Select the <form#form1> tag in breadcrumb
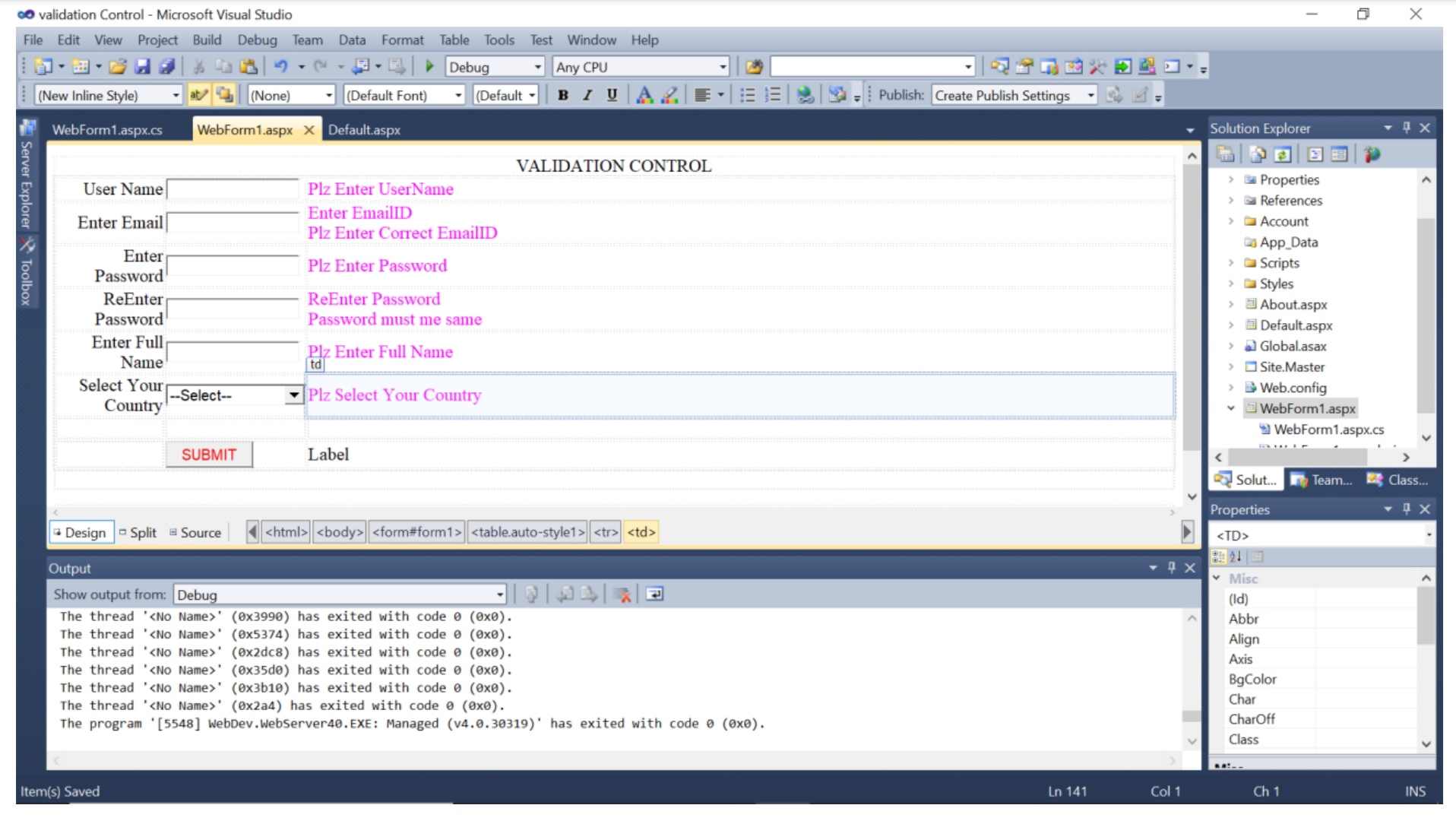The height and width of the screenshot is (821, 1456). (417, 532)
